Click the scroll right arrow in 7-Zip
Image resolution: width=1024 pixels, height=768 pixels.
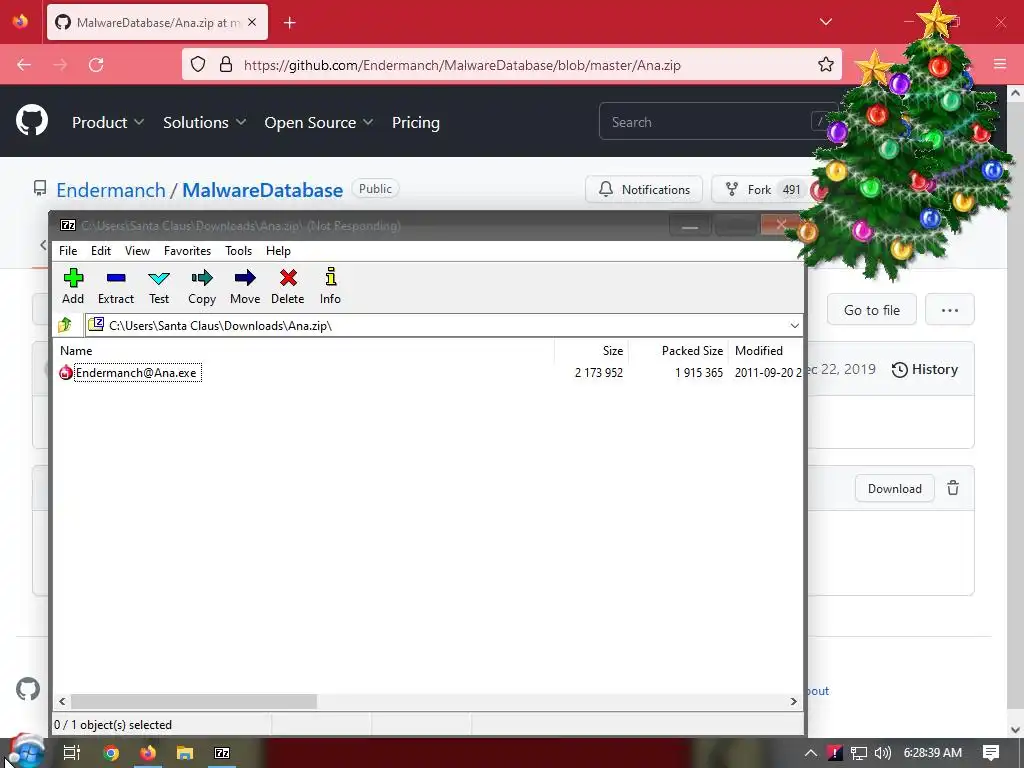click(x=793, y=701)
